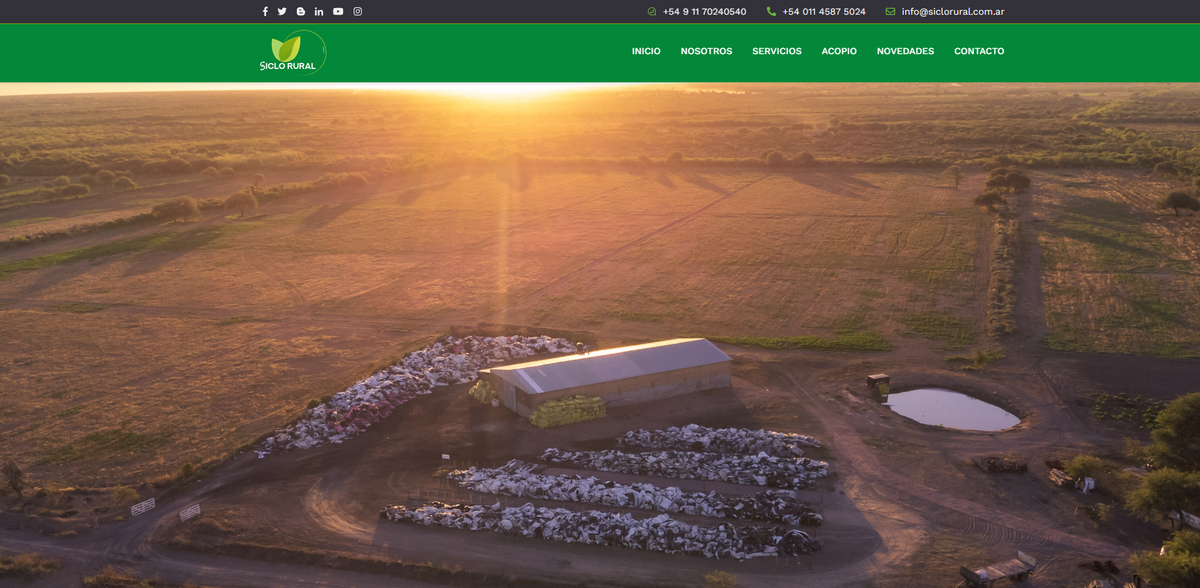Screen dimensions: 1200x588
Task: Open the NOSOTROS menu item
Action: tap(706, 51)
